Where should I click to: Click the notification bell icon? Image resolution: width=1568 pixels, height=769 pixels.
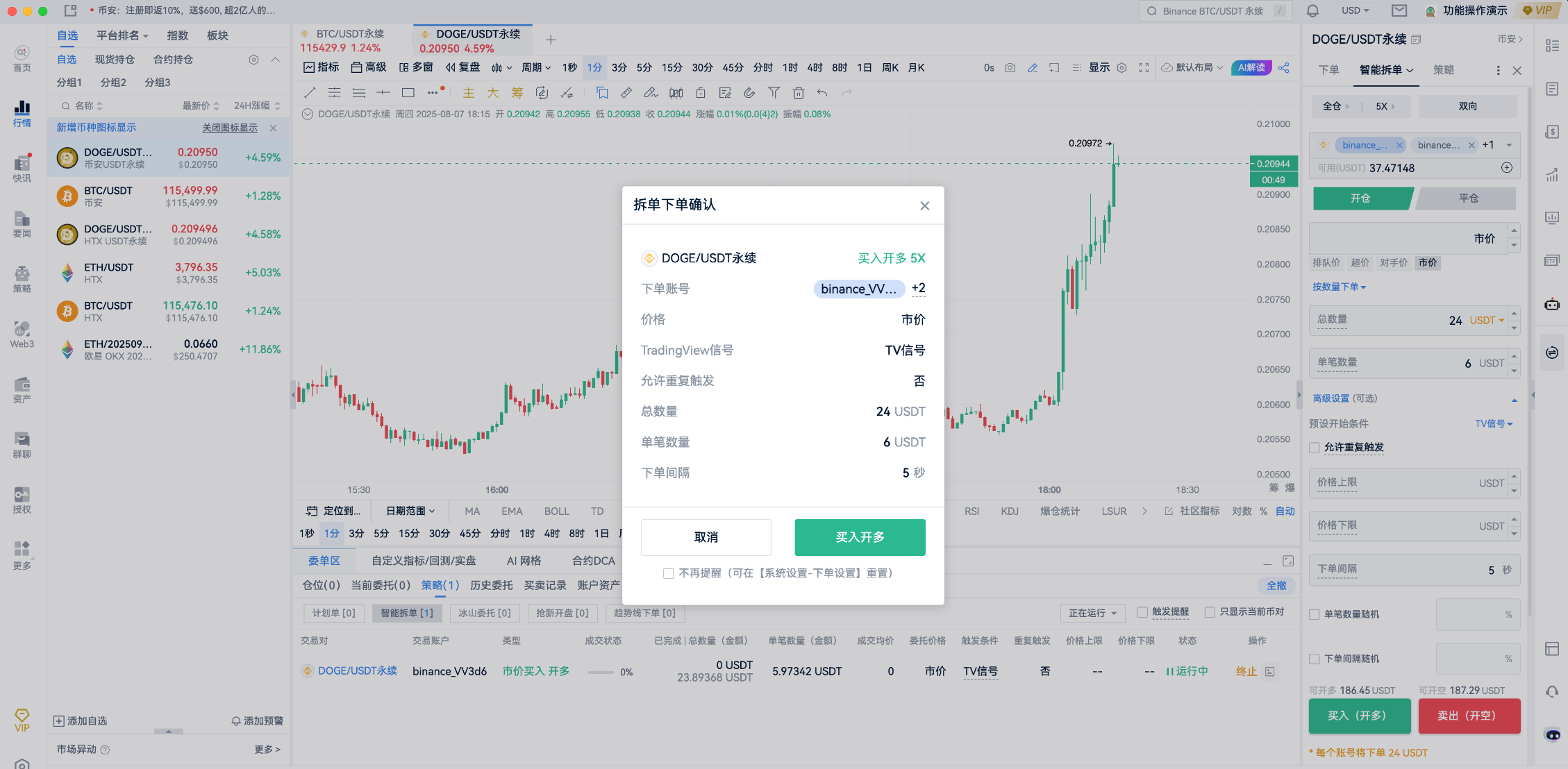click(x=1312, y=10)
